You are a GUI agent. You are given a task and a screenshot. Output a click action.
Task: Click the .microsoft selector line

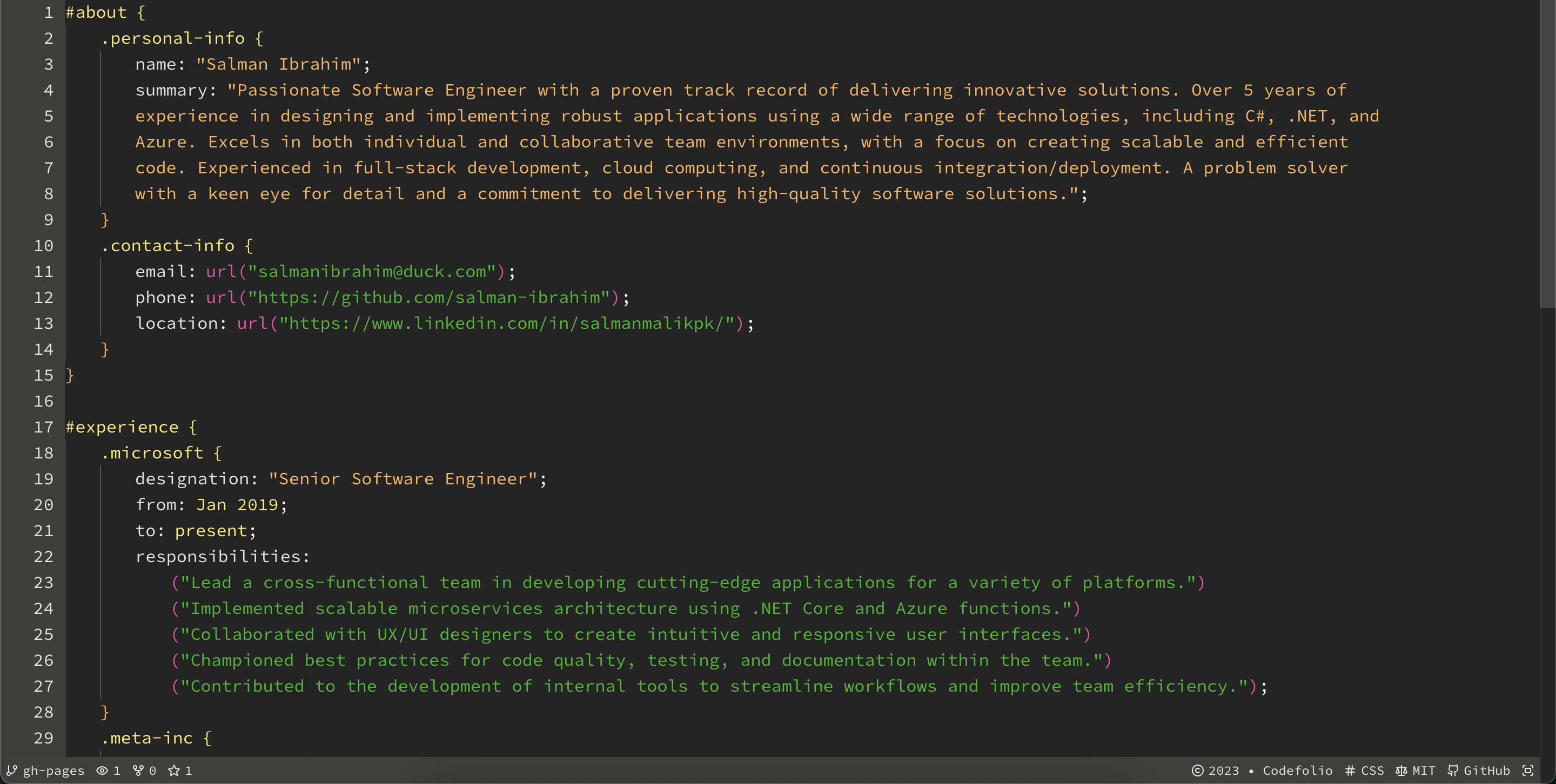click(x=152, y=453)
